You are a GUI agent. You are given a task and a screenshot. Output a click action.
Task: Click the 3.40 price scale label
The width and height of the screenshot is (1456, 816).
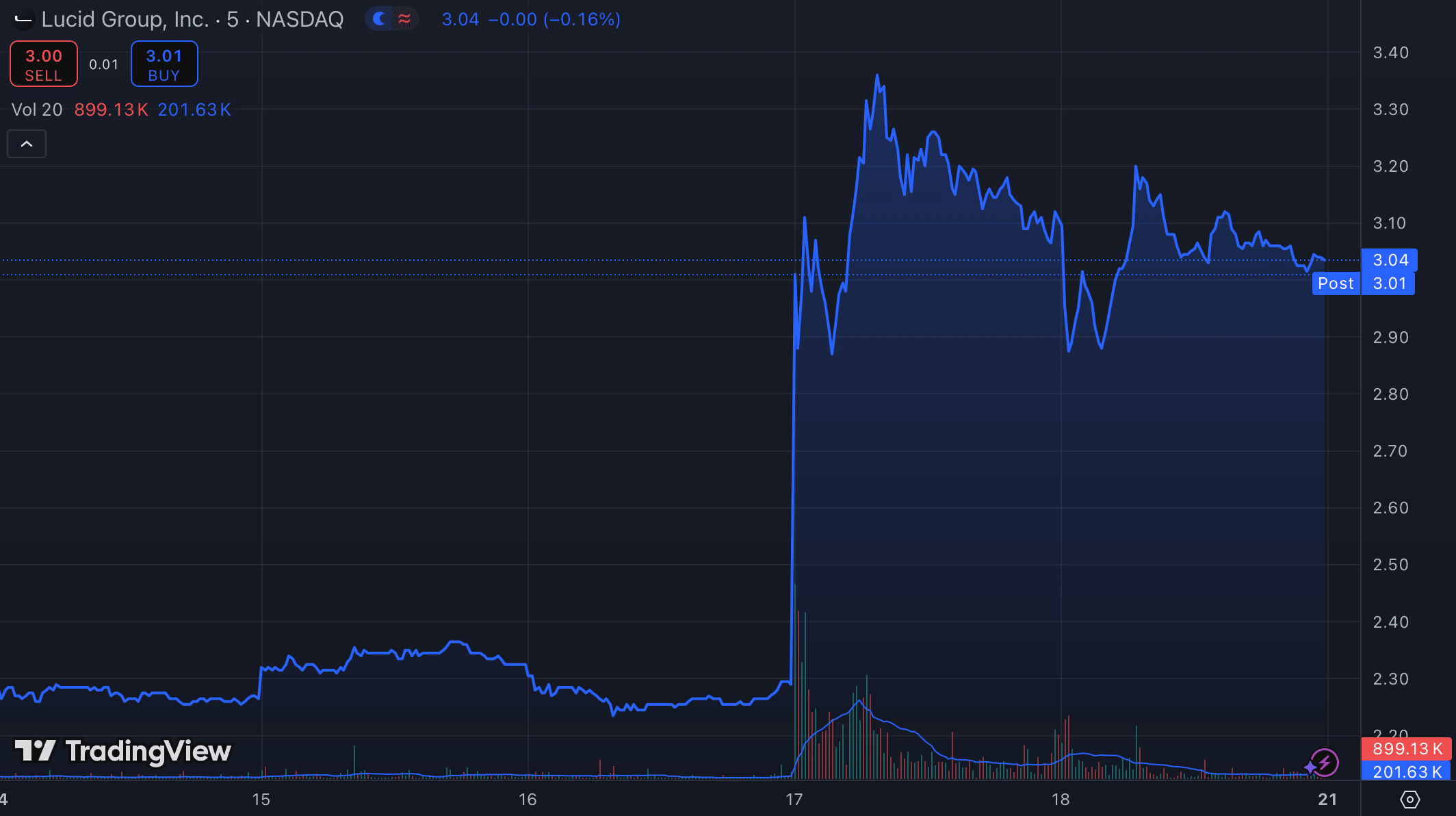click(1391, 53)
